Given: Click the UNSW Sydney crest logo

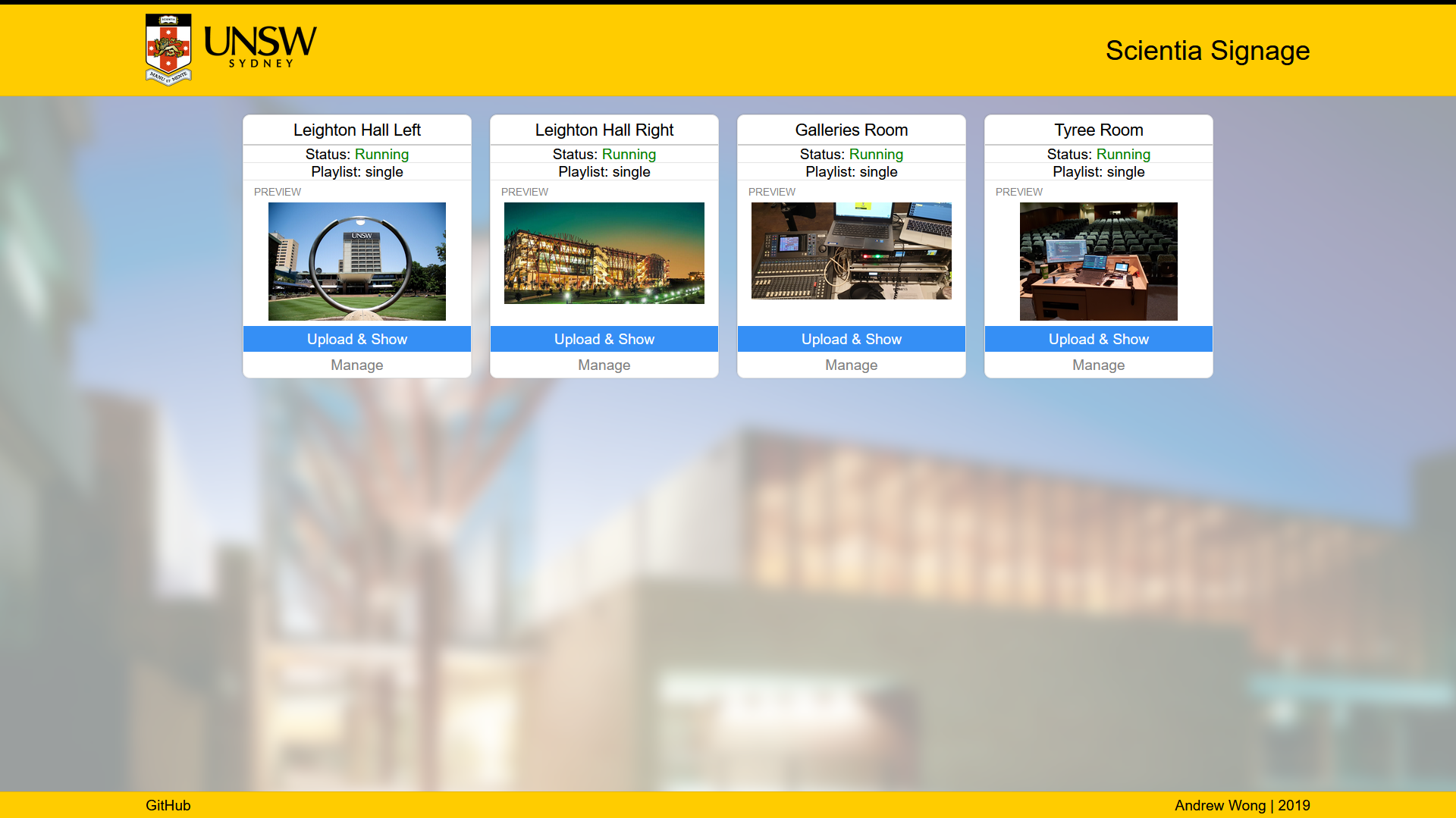Looking at the screenshot, I should [x=168, y=49].
